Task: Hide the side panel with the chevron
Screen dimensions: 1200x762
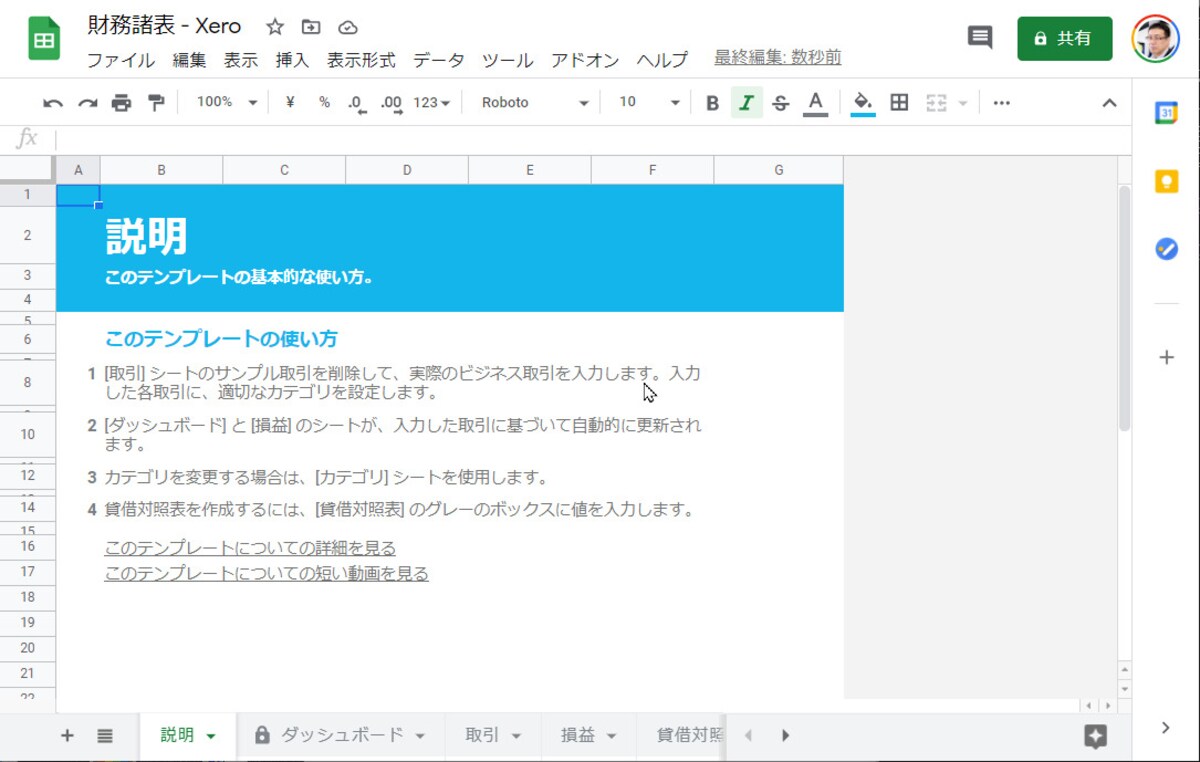Action: click(x=1166, y=728)
